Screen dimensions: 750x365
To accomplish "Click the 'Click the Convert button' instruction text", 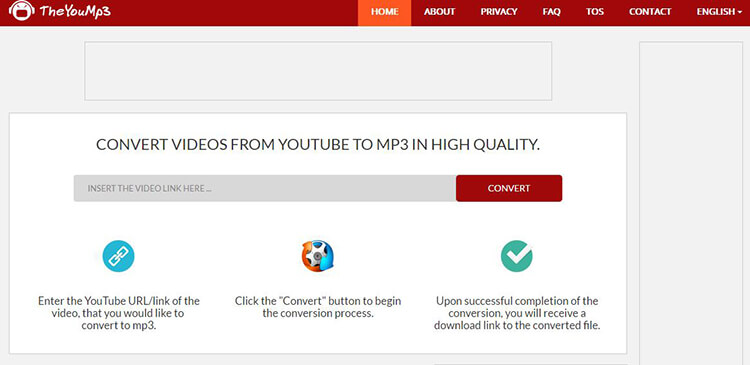I will coord(318,308).
